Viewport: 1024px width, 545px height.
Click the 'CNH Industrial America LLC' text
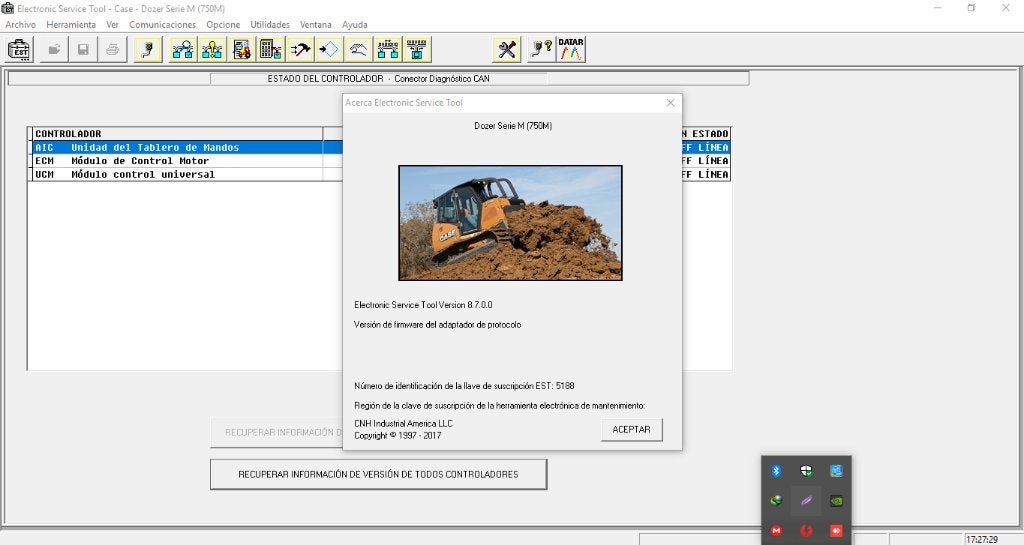click(x=404, y=424)
